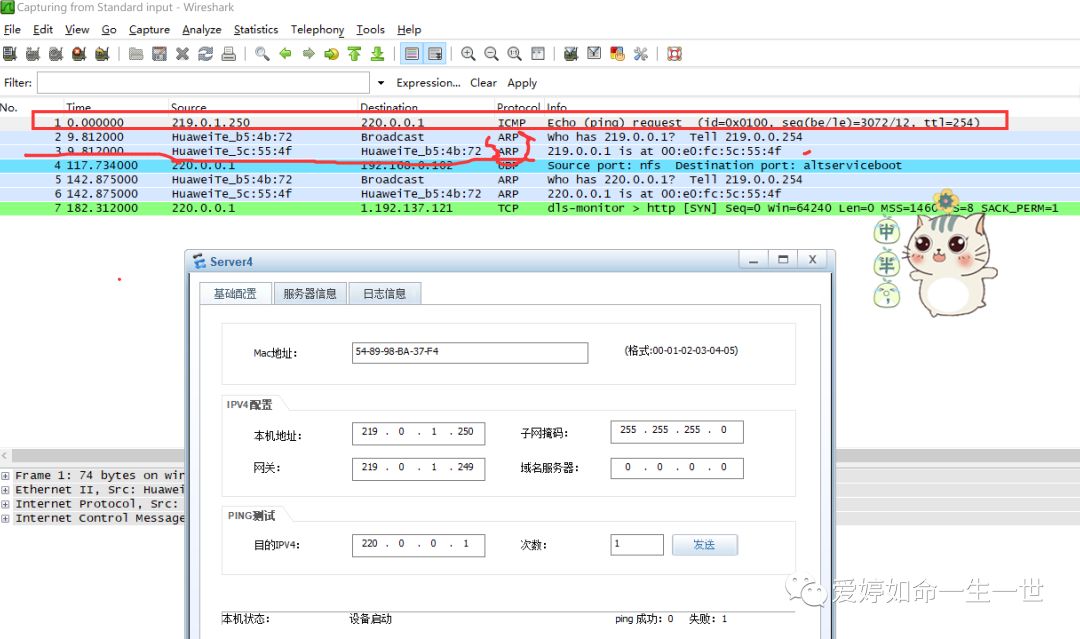Save this capture file icon
This screenshot has height=639, width=1080.
tap(159, 54)
